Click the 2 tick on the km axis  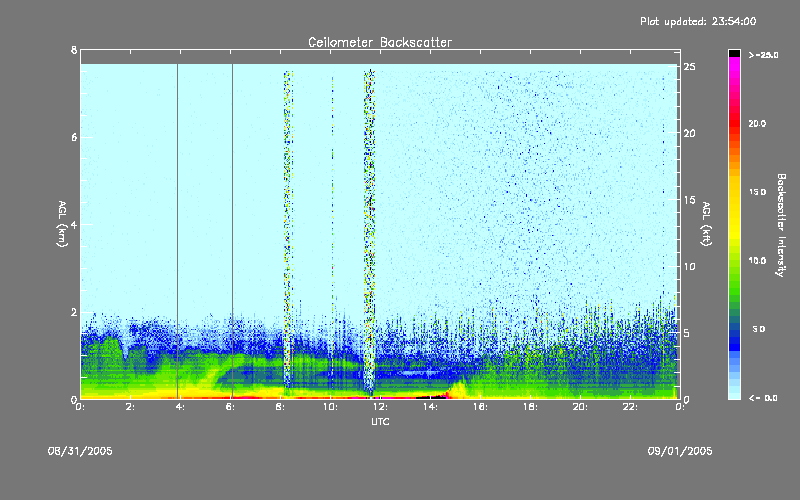pos(74,312)
